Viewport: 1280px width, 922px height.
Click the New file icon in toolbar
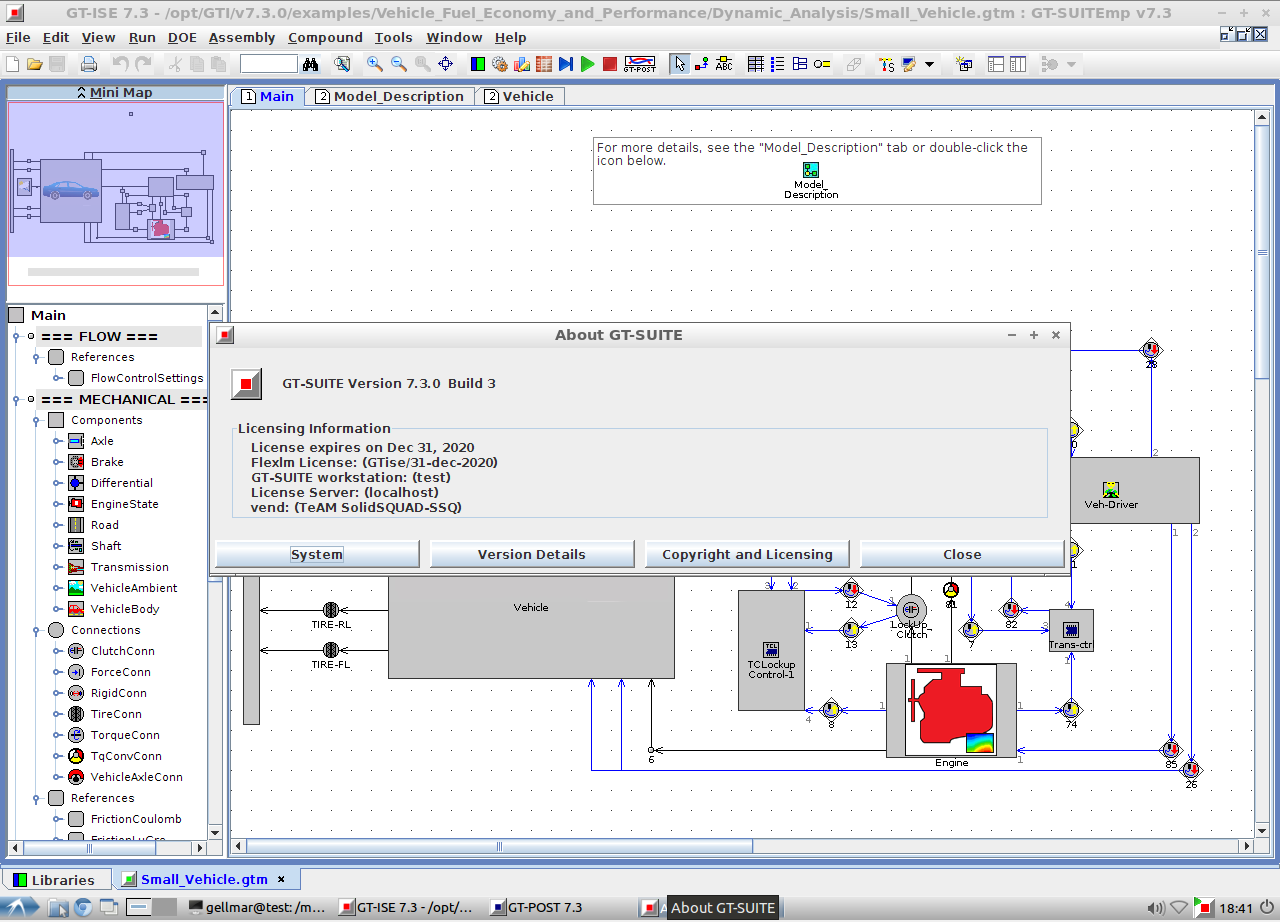tap(13, 64)
